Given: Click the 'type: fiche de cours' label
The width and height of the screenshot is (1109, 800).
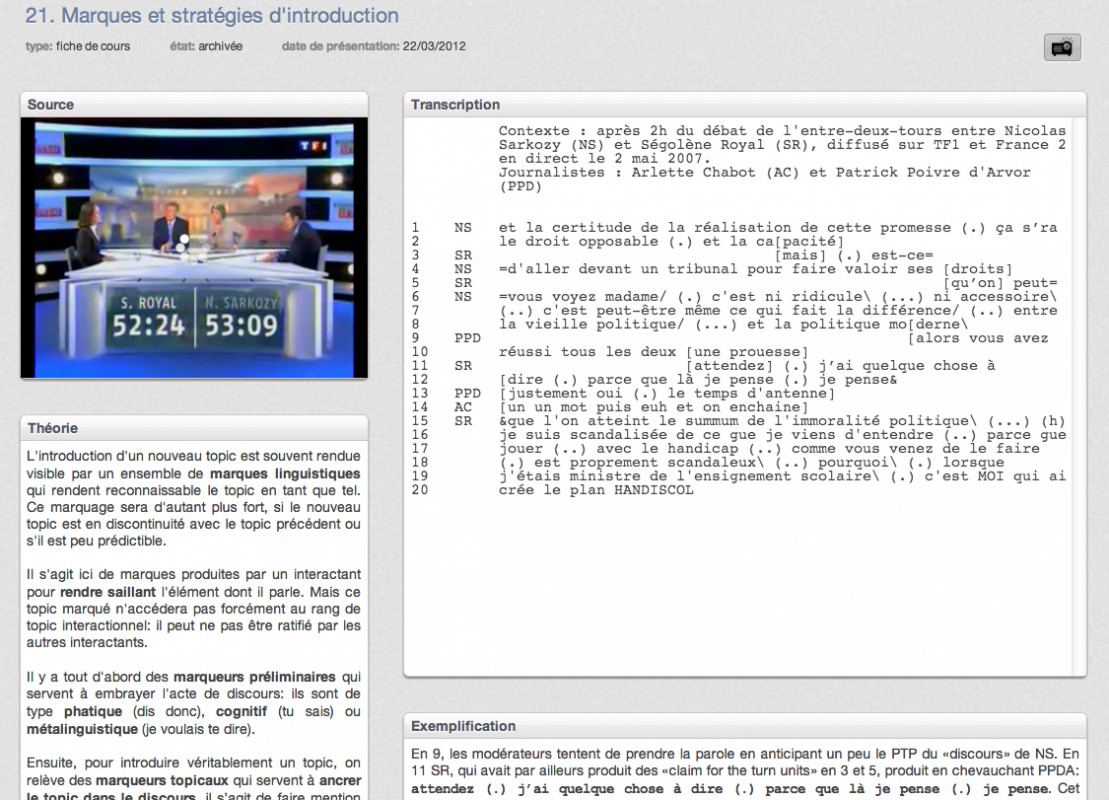Looking at the screenshot, I should [77, 46].
